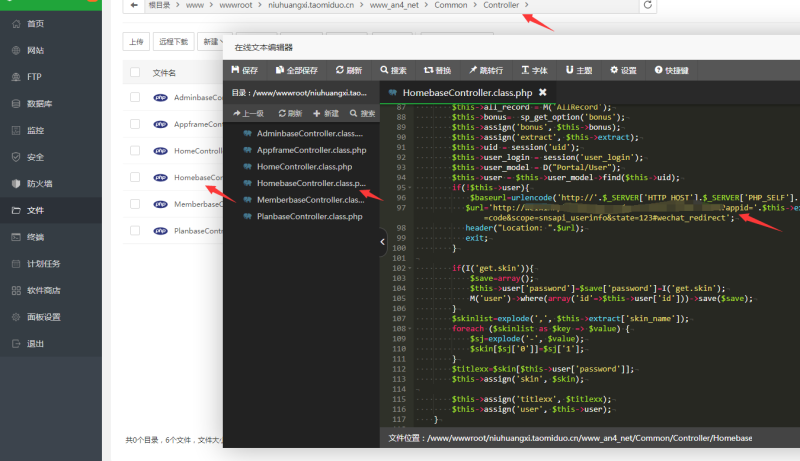Close the HomebaseController.class.php tab
800x461 pixels.
(x=543, y=92)
